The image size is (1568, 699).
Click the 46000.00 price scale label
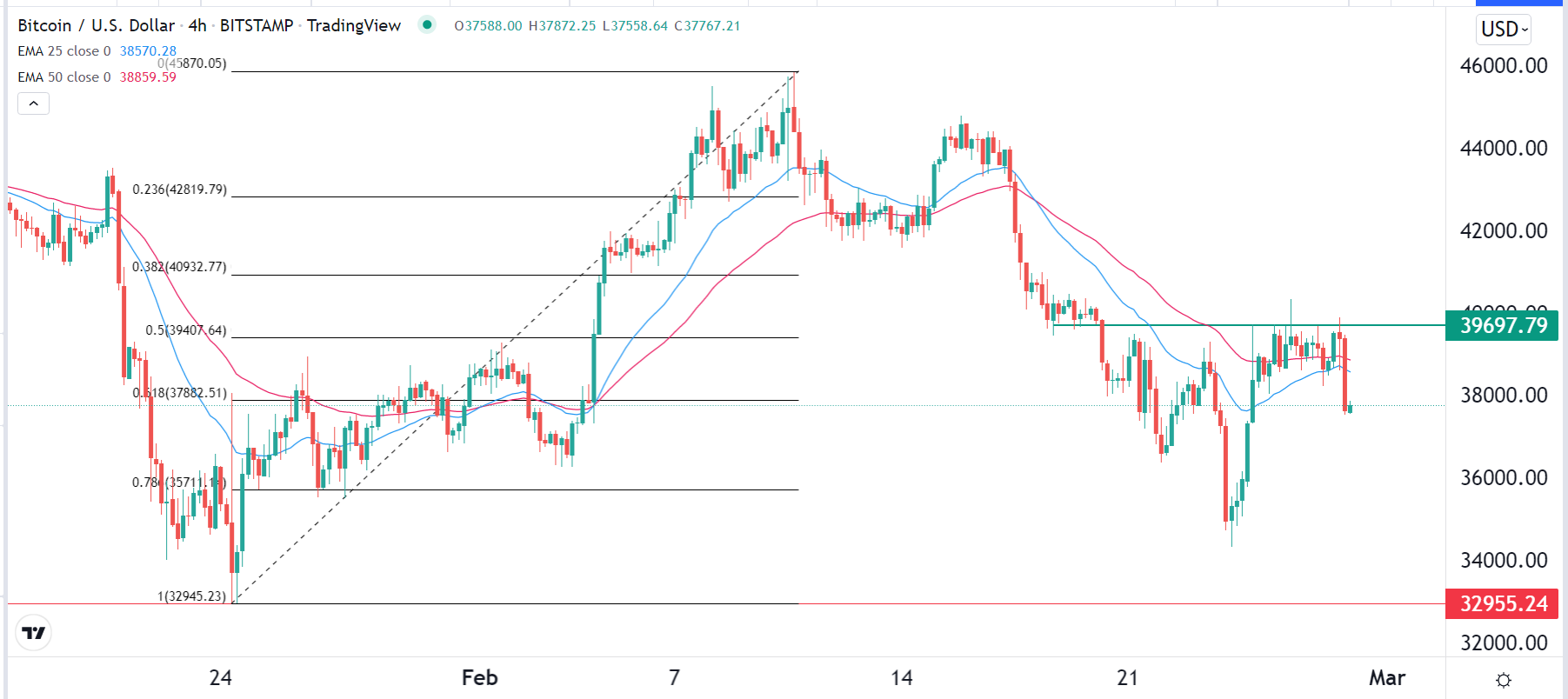(x=1503, y=66)
